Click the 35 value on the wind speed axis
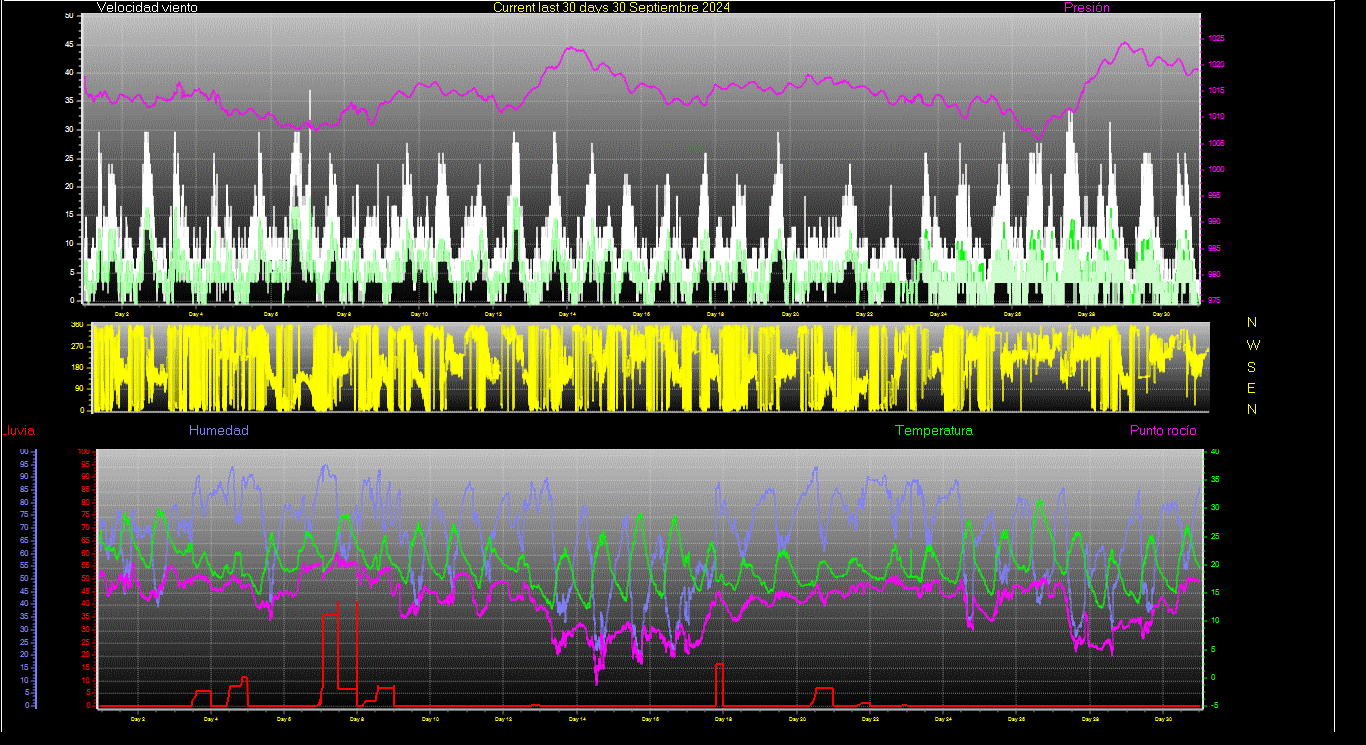This screenshot has width=1366, height=745. point(69,101)
